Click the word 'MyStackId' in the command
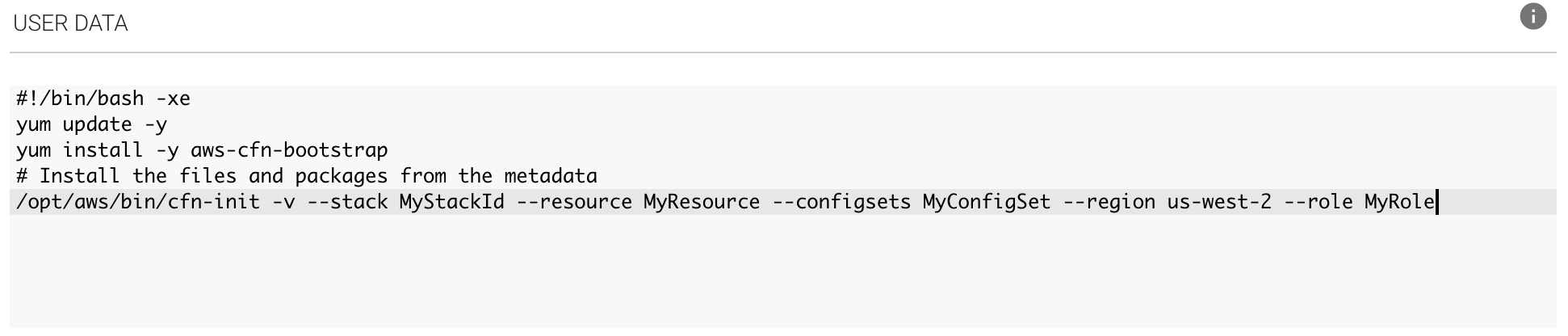 pos(451,202)
